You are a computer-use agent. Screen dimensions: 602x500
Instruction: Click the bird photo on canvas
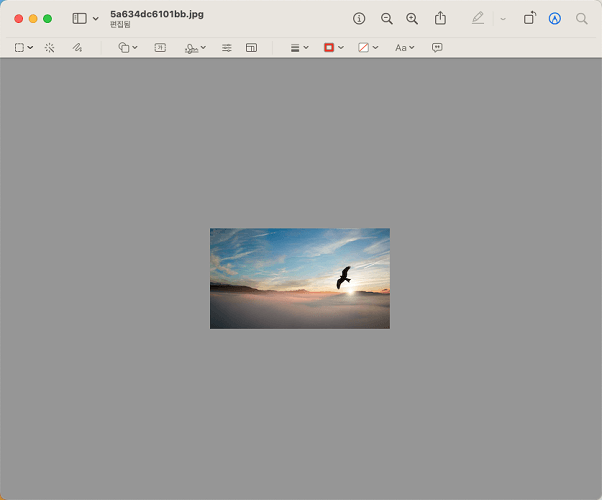[299, 278]
